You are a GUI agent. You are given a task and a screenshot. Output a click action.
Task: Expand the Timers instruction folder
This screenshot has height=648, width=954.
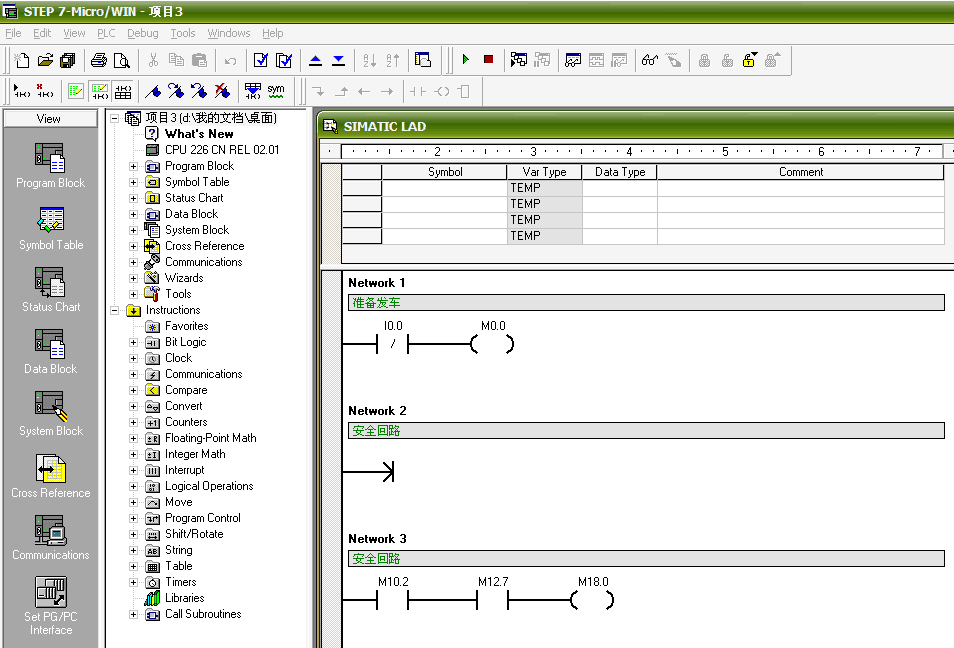coord(134,582)
